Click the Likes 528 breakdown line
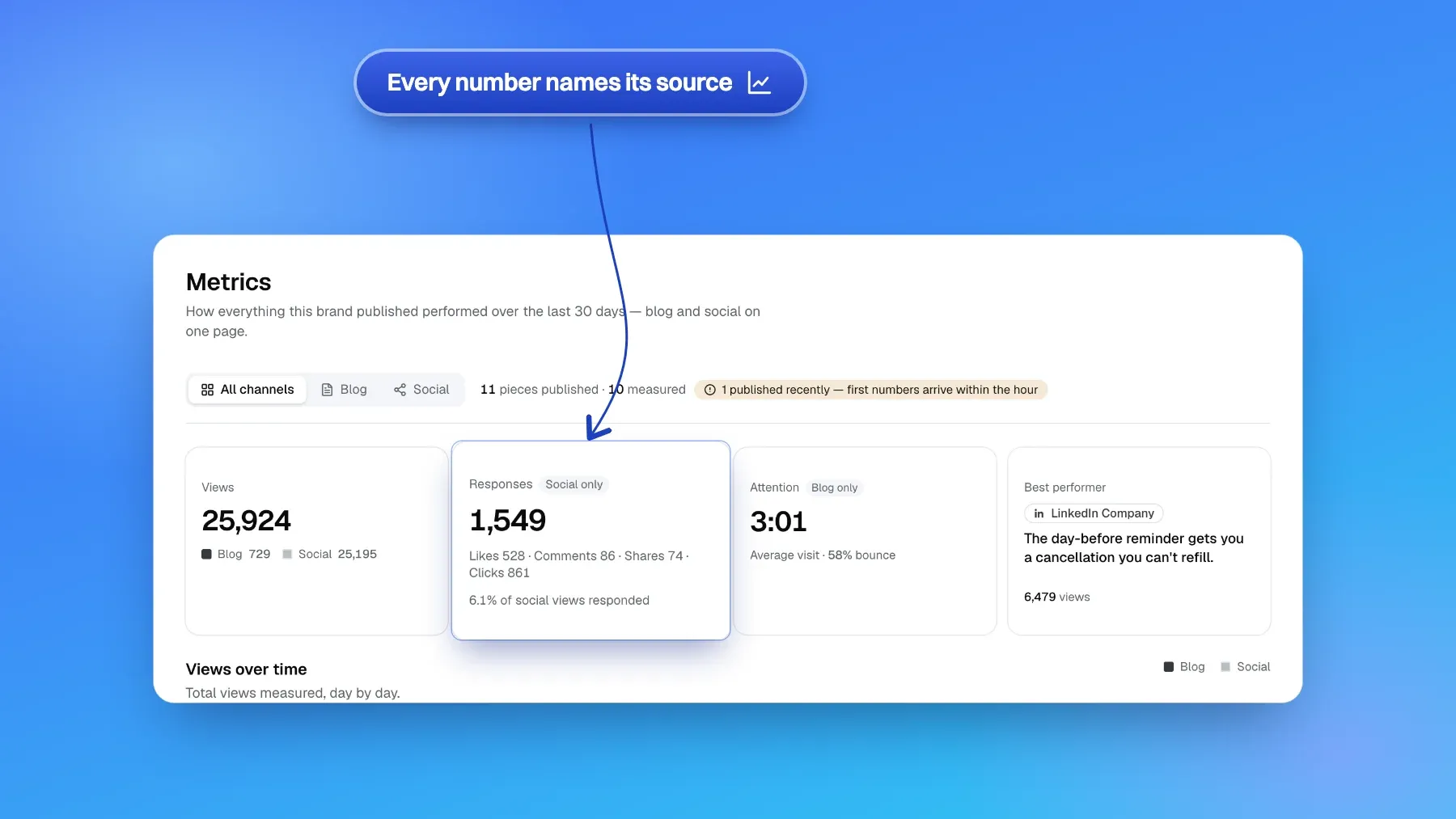The image size is (1456, 819). [x=579, y=564]
